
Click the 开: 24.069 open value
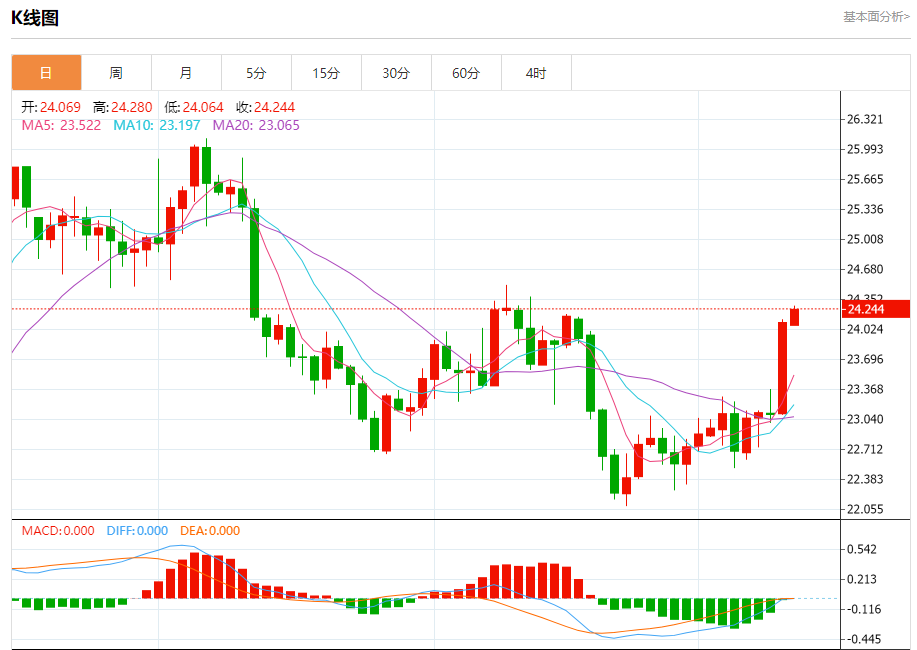click(x=51, y=107)
